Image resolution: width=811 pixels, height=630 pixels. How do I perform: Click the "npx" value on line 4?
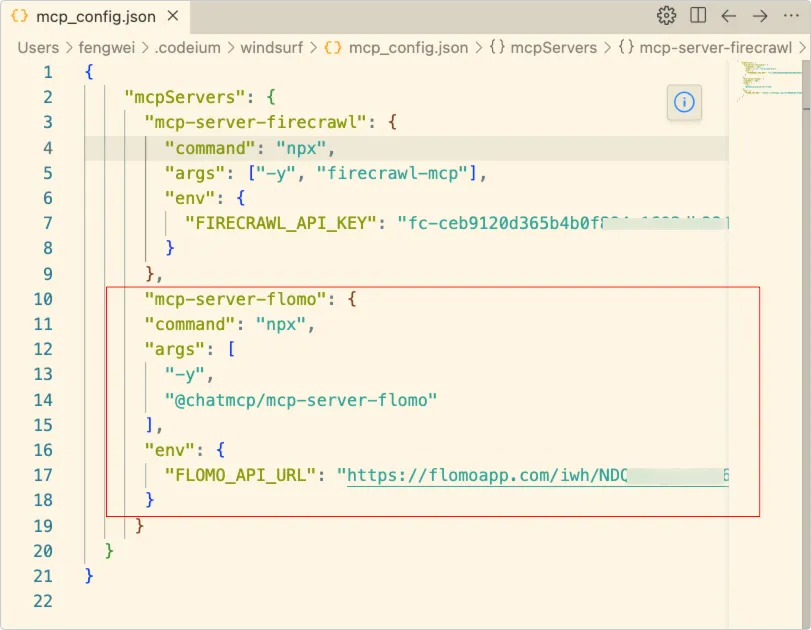tap(302, 148)
